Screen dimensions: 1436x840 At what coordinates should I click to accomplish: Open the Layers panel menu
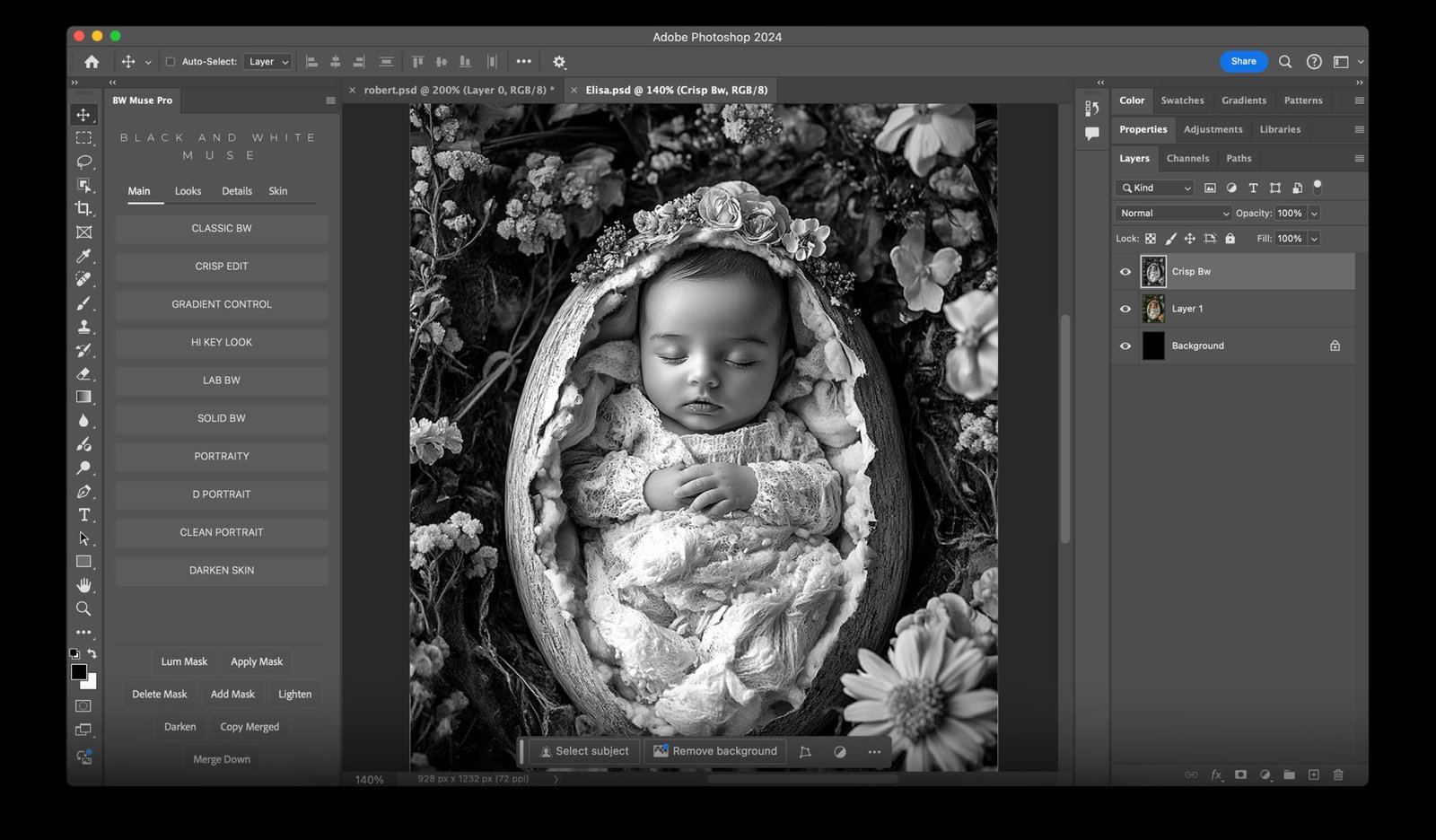[1359, 158]
